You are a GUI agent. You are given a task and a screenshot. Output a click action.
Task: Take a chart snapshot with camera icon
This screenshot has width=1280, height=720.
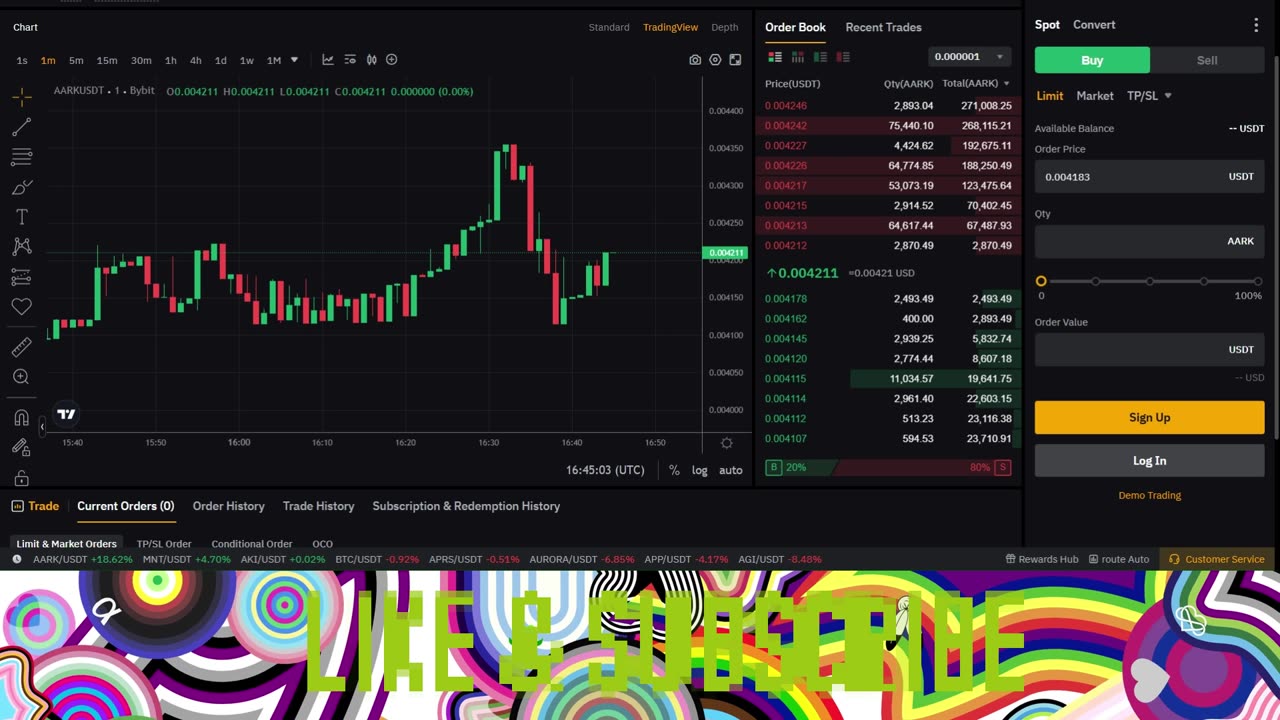click(695, 60)
